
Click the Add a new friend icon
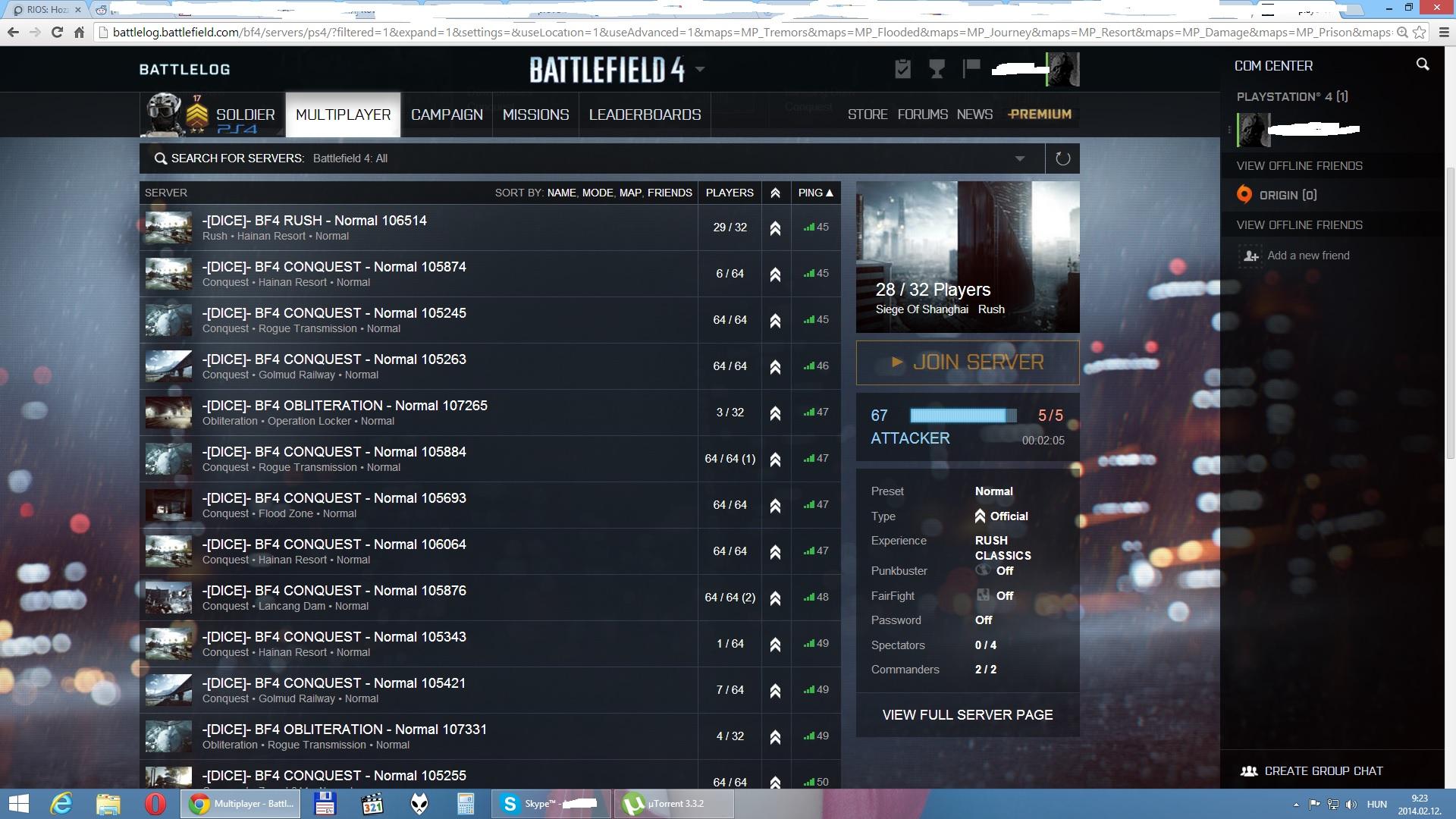1250,256
